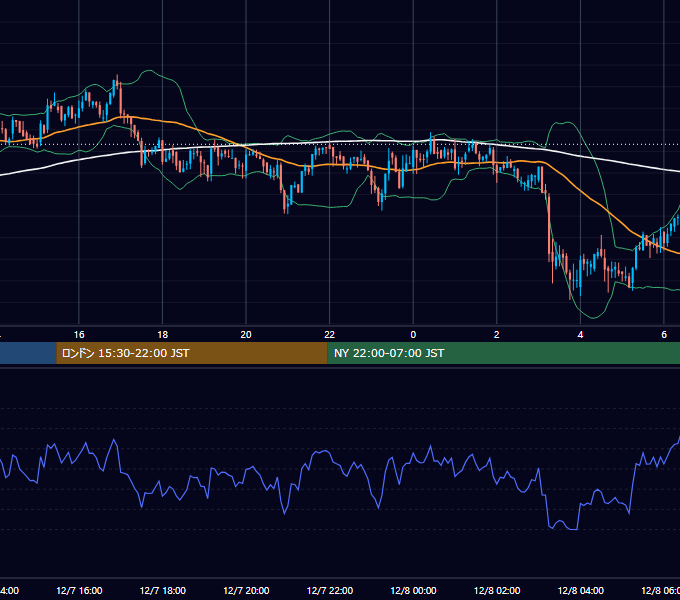Click the 12/8 04:00 time label
Viewport: 680px width, 600px height.
[581, 590]
